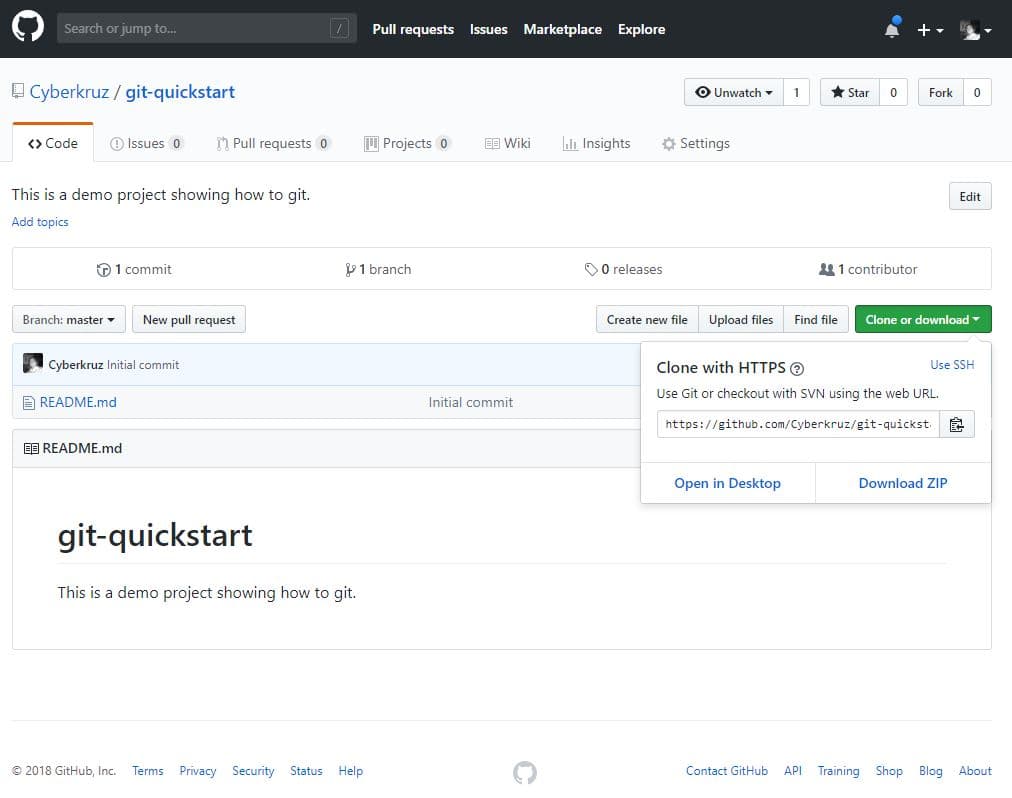
Task: Open Help footer link
Action: (x=350, y=770)
